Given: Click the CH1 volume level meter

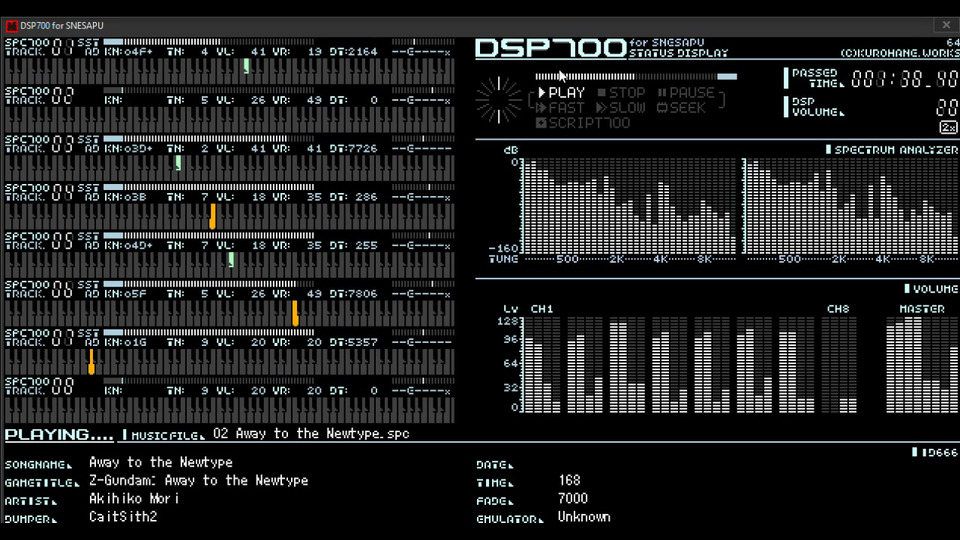Looking at the screenshot, I should tap(542, 364).
